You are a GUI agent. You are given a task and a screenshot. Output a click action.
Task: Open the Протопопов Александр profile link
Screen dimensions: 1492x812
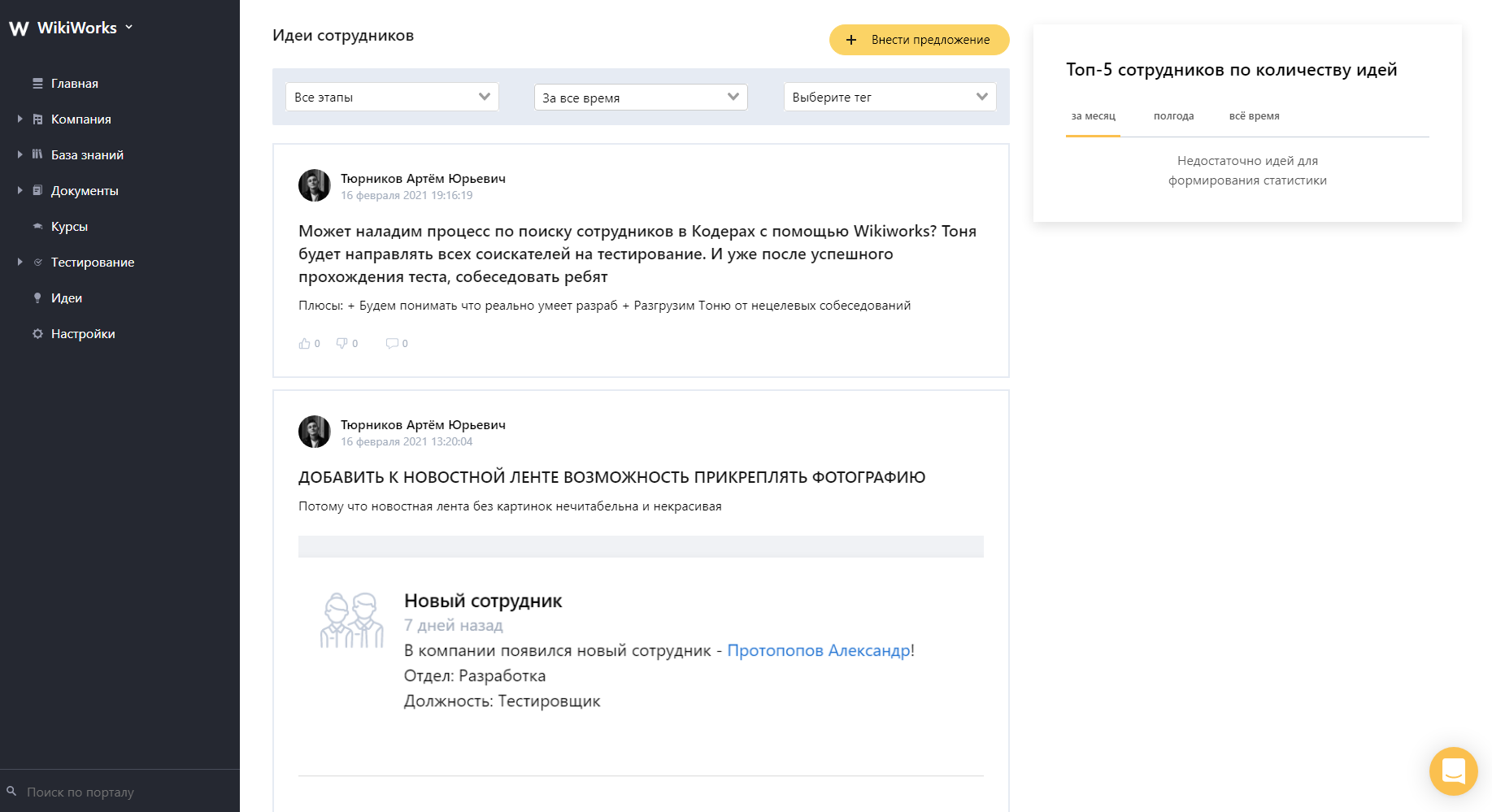[x=818, y=651]
